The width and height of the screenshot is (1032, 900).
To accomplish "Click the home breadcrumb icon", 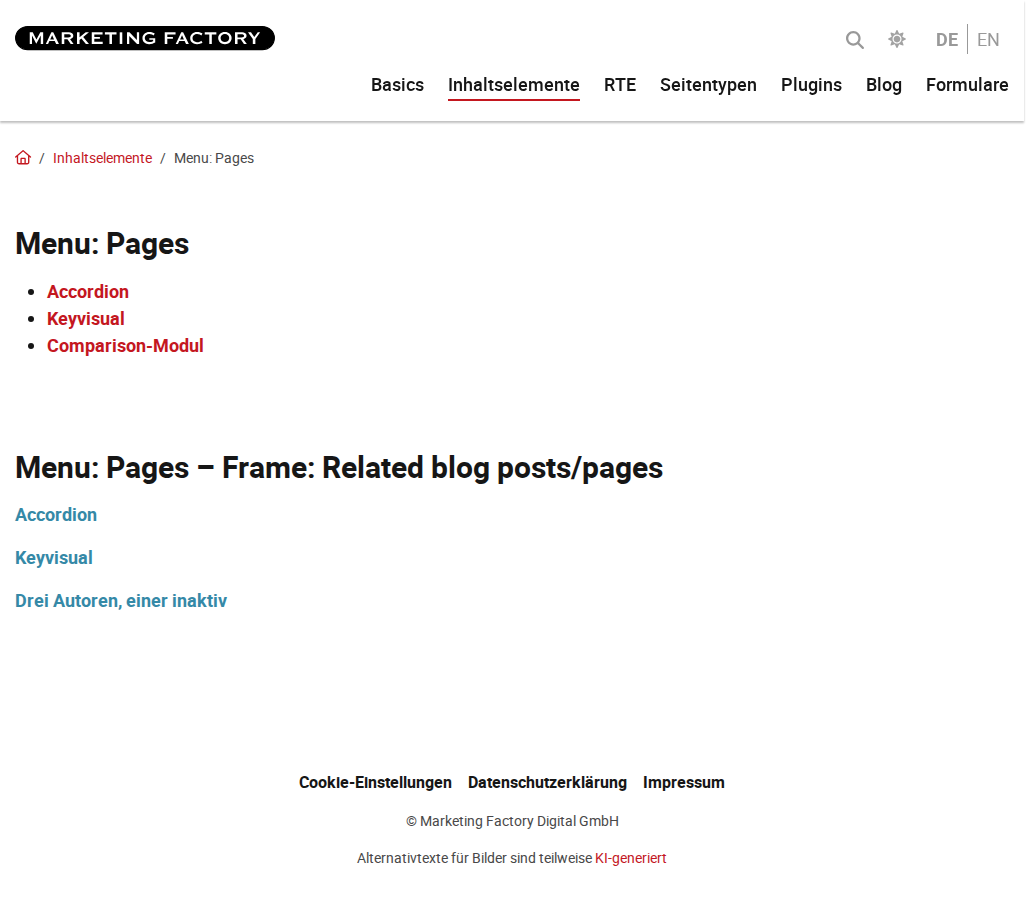I will coord(23,158).
